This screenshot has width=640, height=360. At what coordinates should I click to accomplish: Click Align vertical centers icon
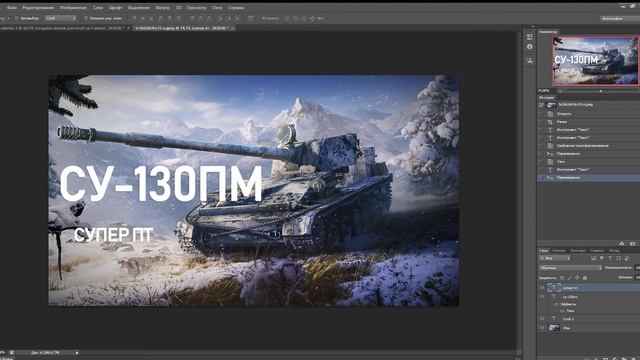[x=142, y=18]
